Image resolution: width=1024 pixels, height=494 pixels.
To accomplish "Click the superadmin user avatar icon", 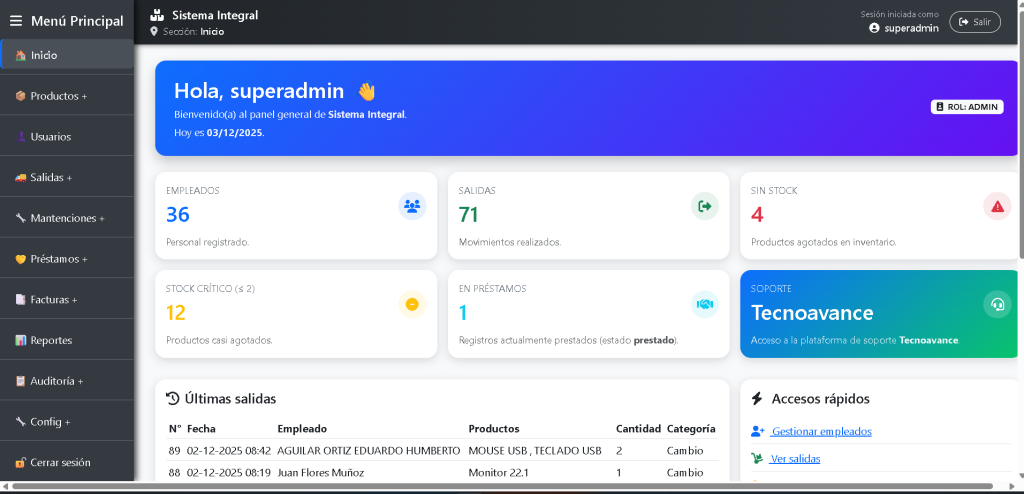I will 874,28.
